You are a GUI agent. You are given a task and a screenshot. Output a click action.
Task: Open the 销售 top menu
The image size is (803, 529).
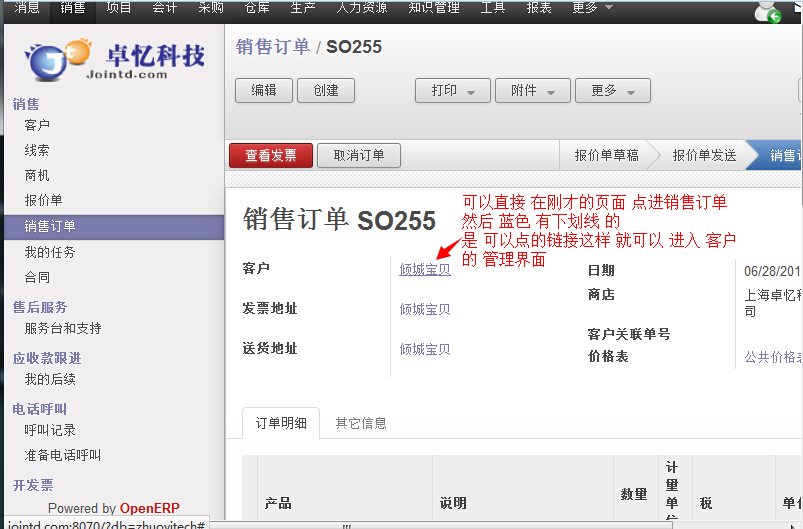[73, 8]
